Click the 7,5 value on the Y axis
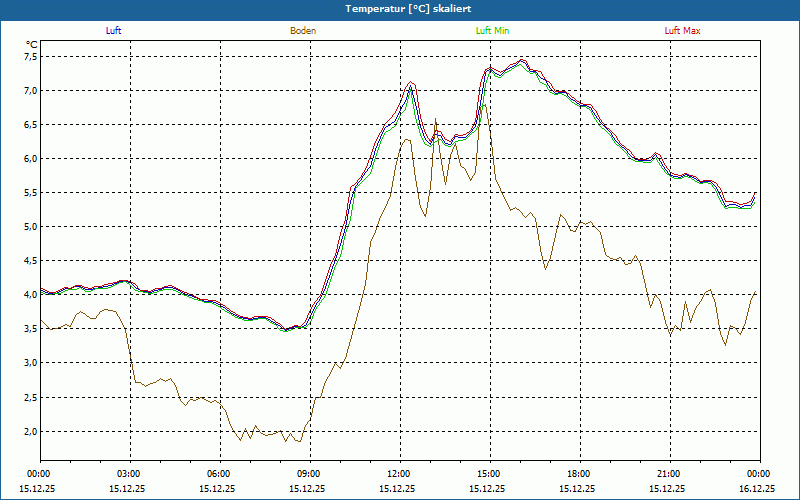 [x=31, y=57]
